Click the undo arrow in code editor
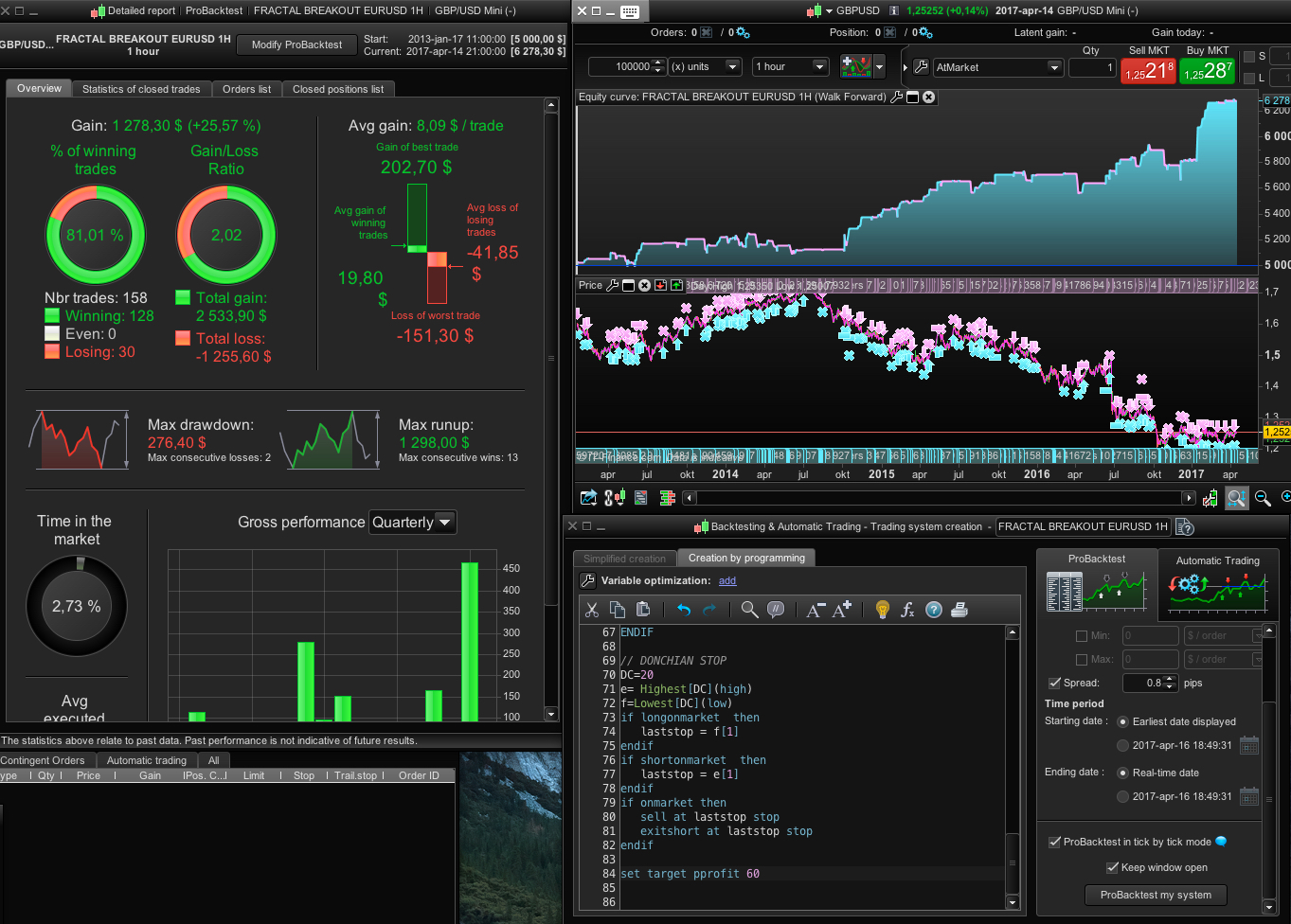 (684, 610)
